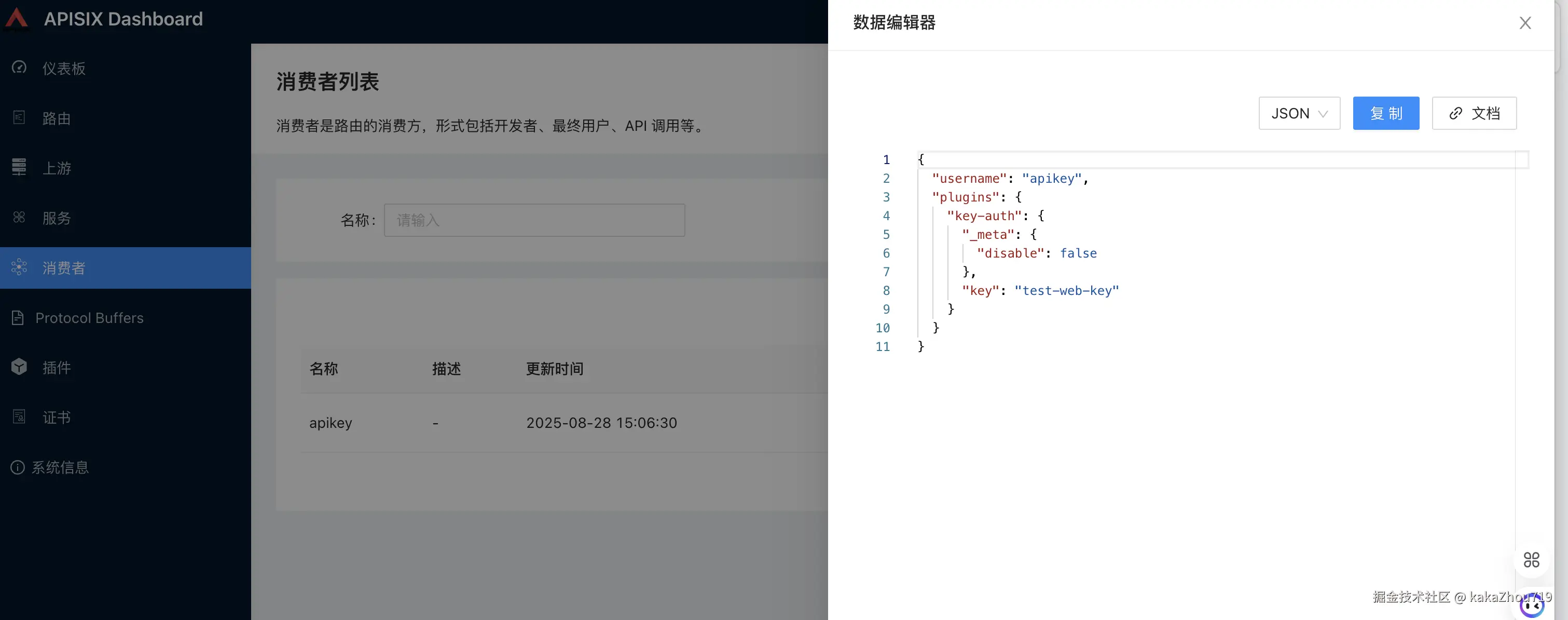Click the "key" property on line 8

click(981, 290)
